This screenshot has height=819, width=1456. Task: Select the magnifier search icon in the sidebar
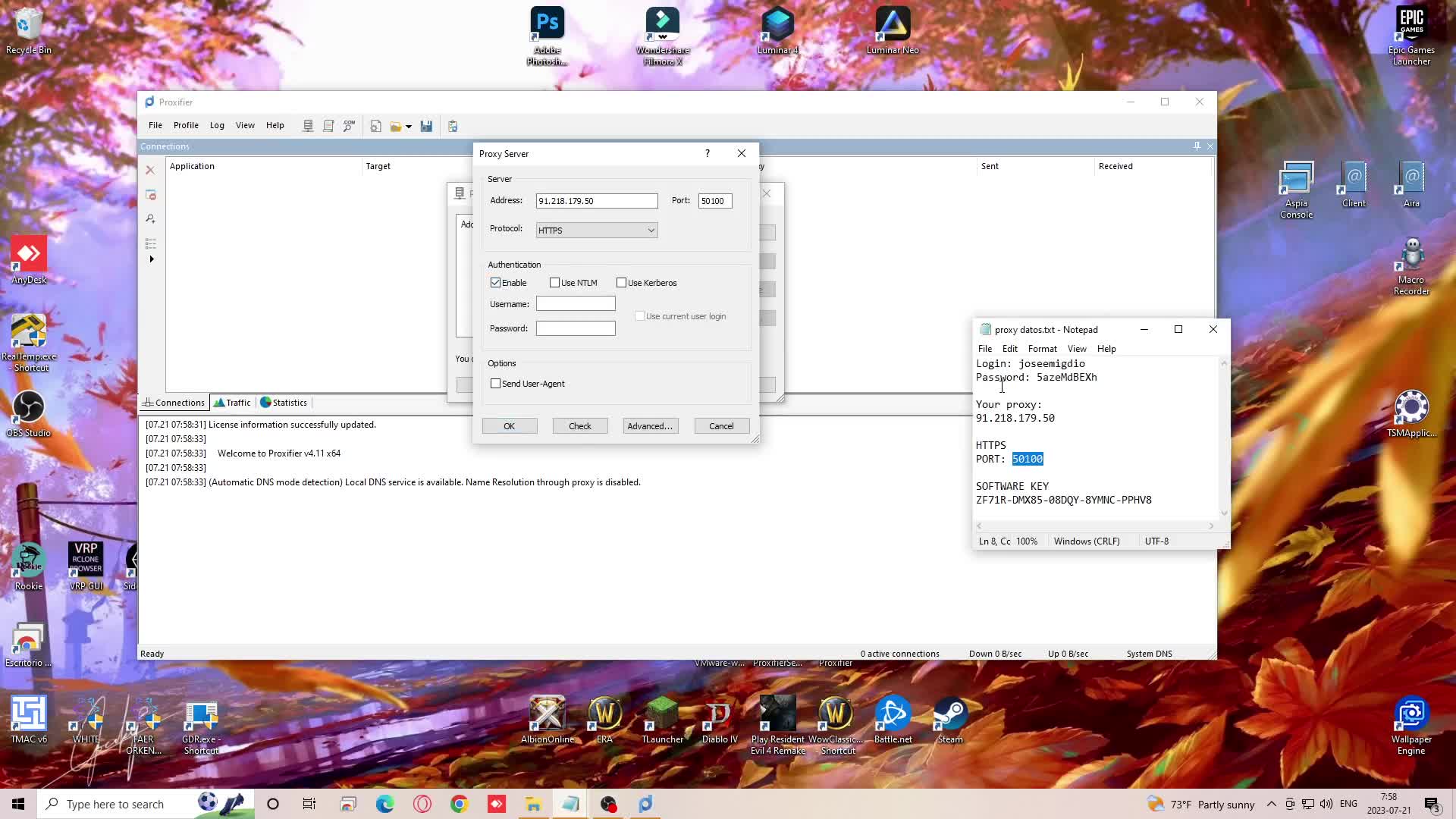tap(150, 219)
